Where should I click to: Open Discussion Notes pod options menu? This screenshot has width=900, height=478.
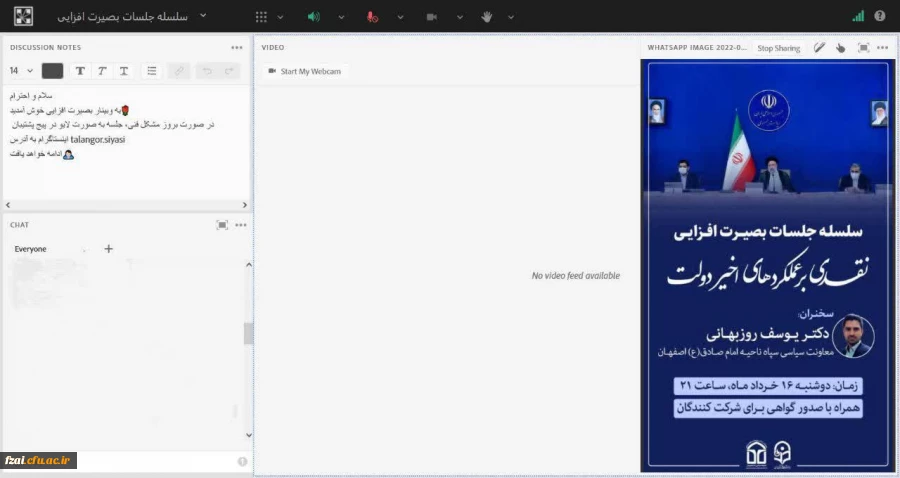(237, 47)
